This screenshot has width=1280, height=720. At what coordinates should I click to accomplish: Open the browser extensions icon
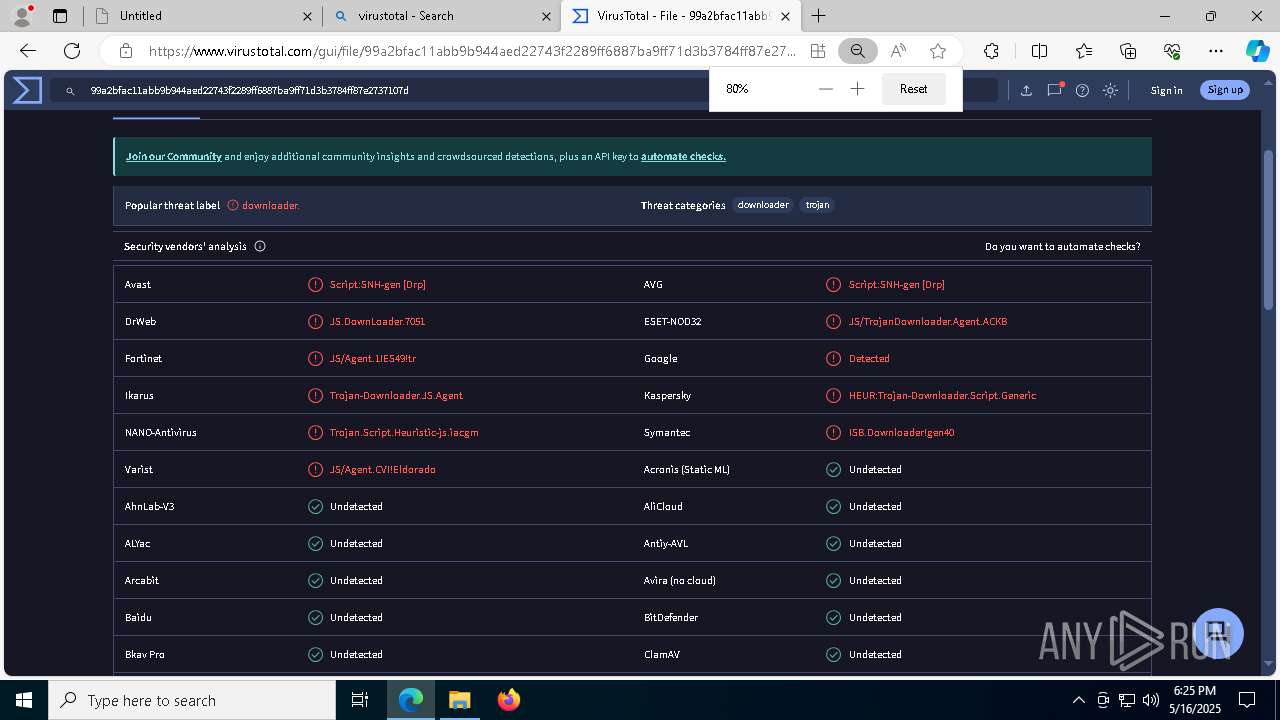tap(991, 51)
